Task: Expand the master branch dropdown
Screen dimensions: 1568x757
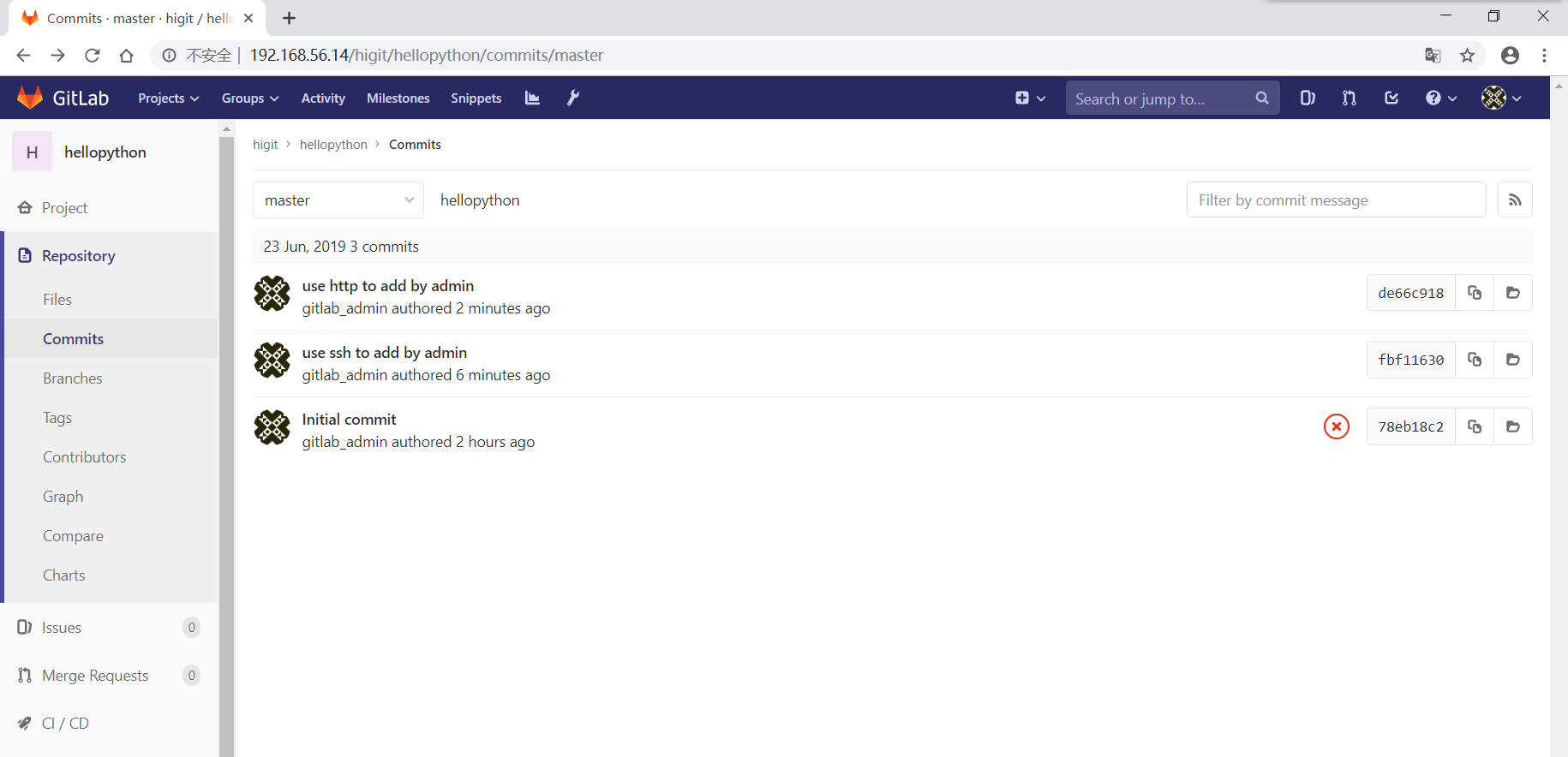Action: tap(338, 200)
